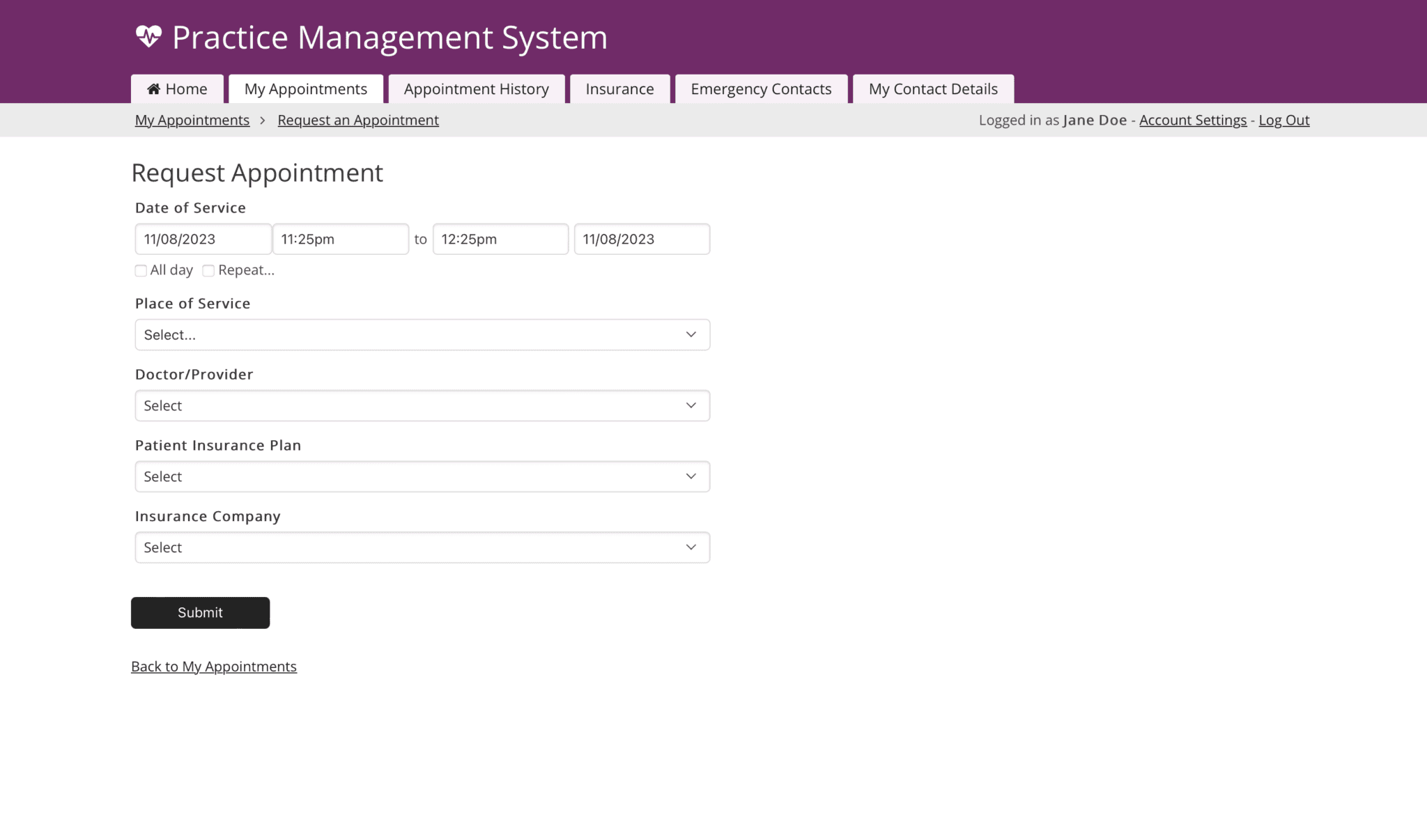Open the Emergency Contacts section
Image resolution: width=1427 pixels, height=840 pixels.
(x=760, y=88)
